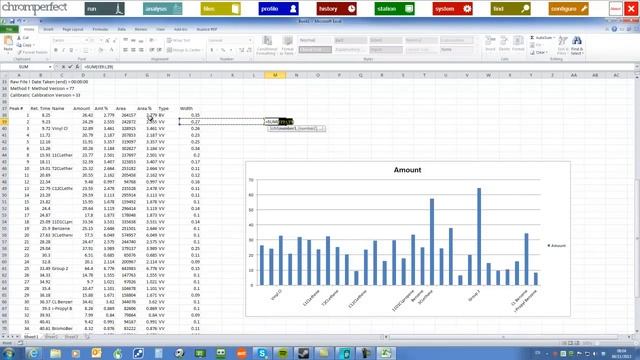The height and width of the screenshot is (360, 640).
Task: Open the Chromperfect profile module
Action: click(278, 9)
